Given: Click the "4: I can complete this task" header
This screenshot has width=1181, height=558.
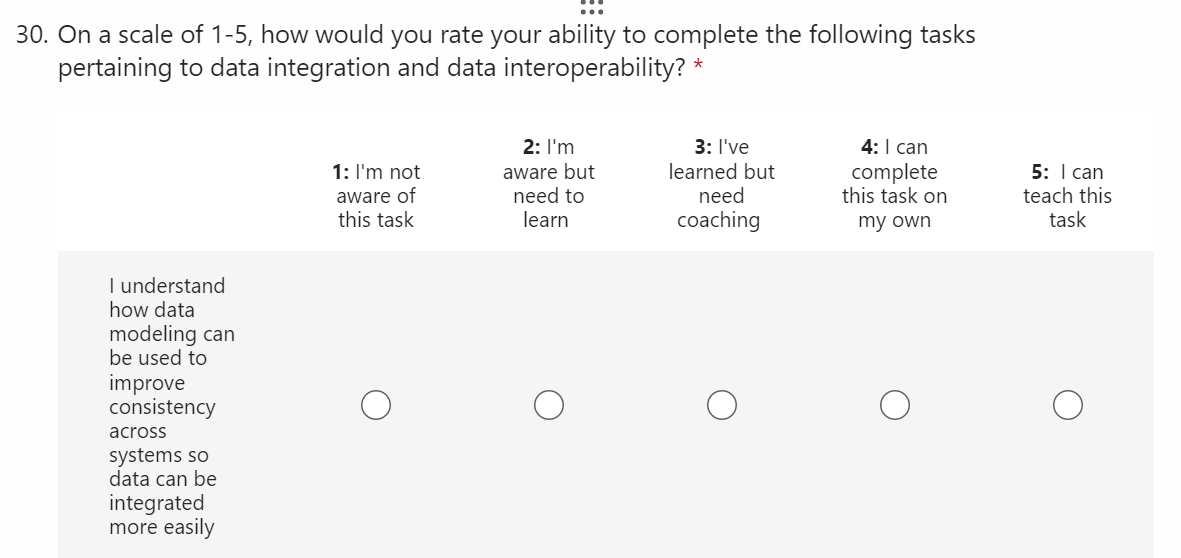Looking at the screenshot, I should [x=894, y=184].
